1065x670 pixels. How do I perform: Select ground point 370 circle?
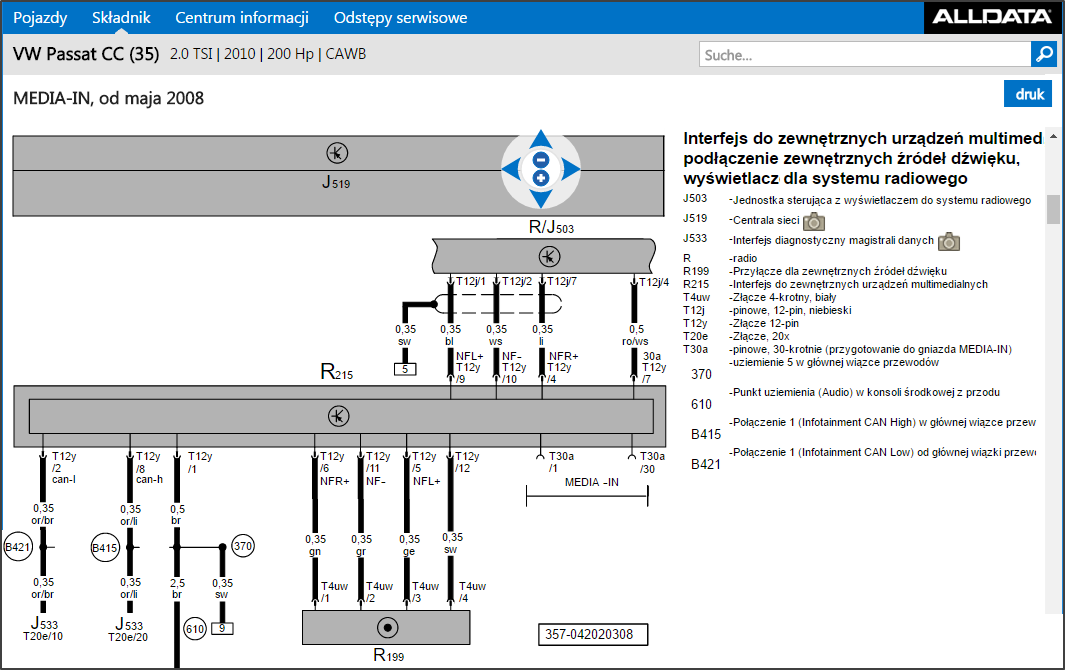point(243,546)
